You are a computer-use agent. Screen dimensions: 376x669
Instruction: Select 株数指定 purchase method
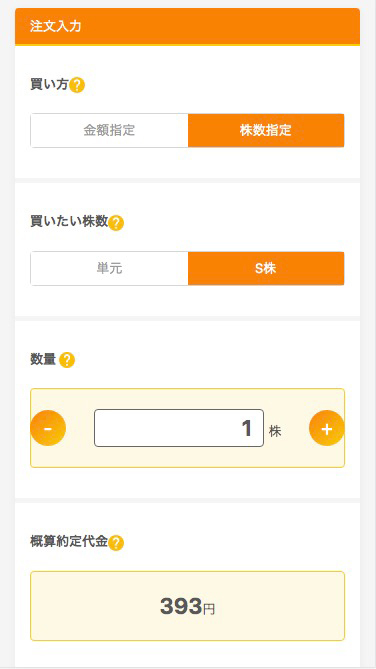(x=266, y=131)
